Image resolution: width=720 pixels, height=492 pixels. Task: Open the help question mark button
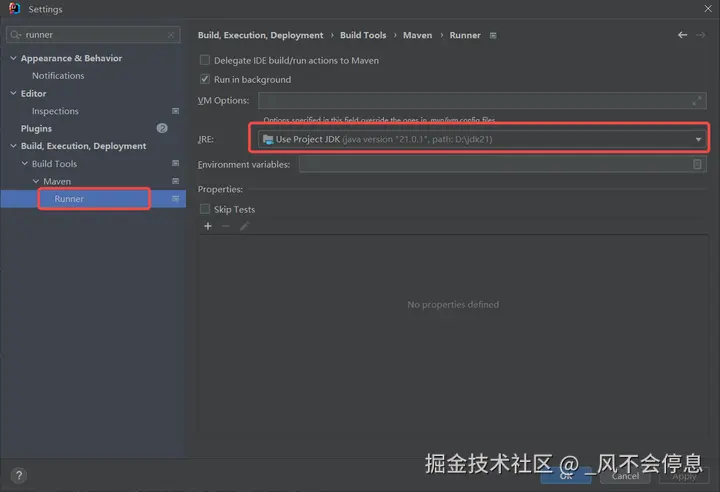point(19,475)
